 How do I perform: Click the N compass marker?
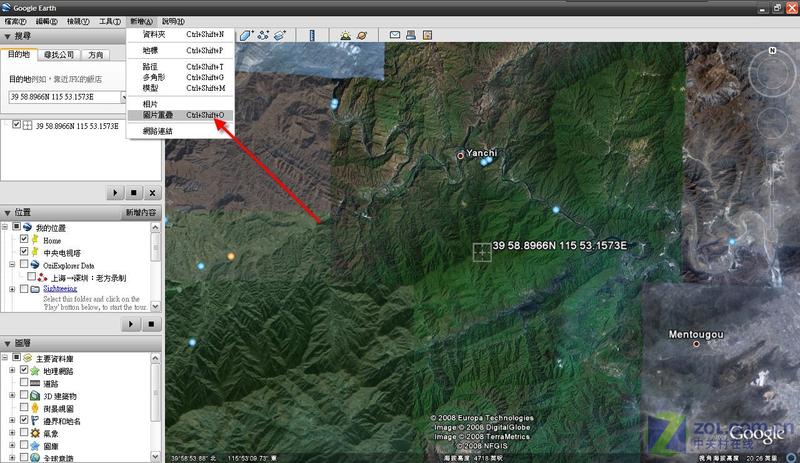point(772,51)
